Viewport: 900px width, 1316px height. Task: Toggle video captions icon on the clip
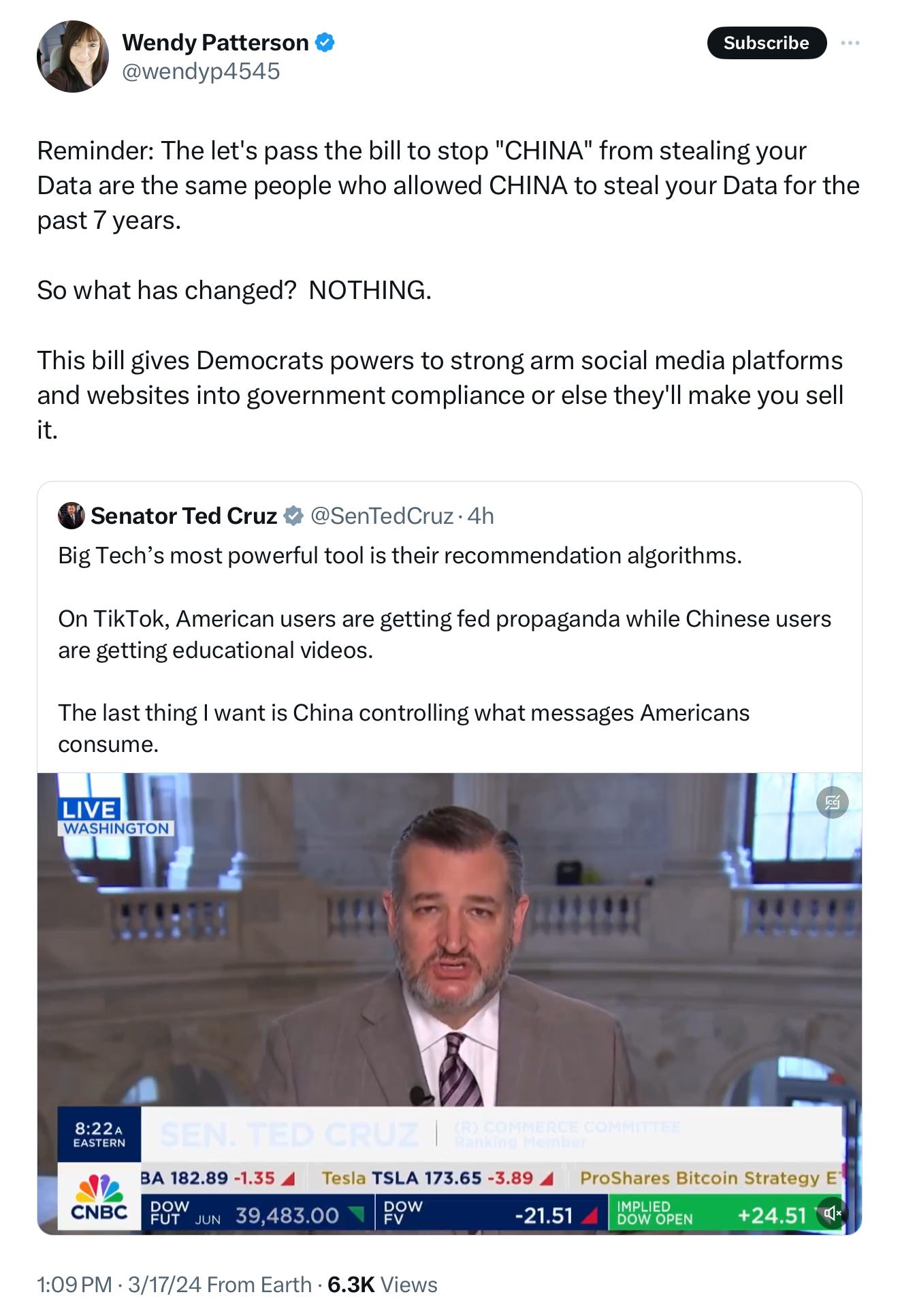coord(832,802)
